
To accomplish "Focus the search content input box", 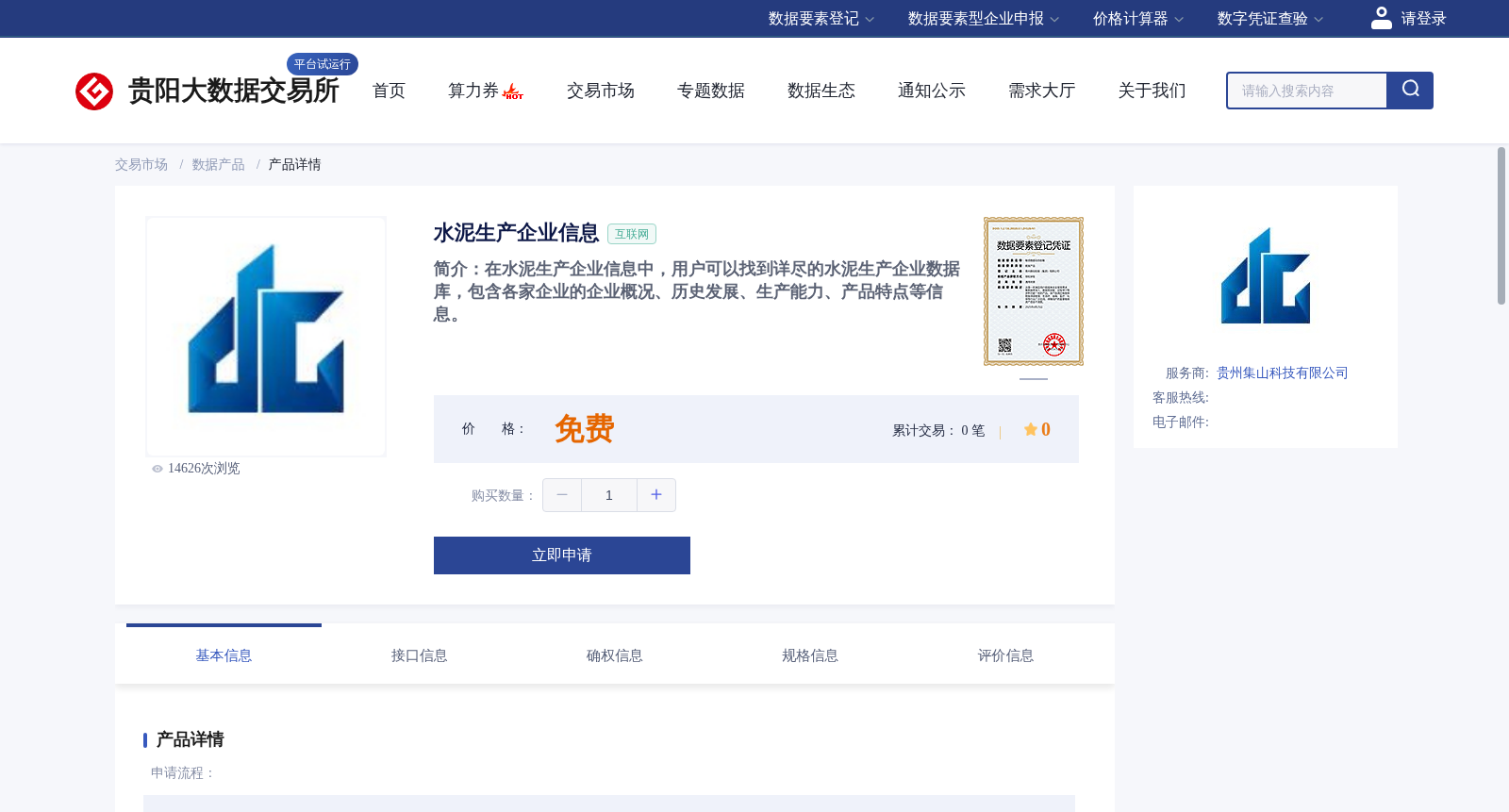I will (1307, 91).
